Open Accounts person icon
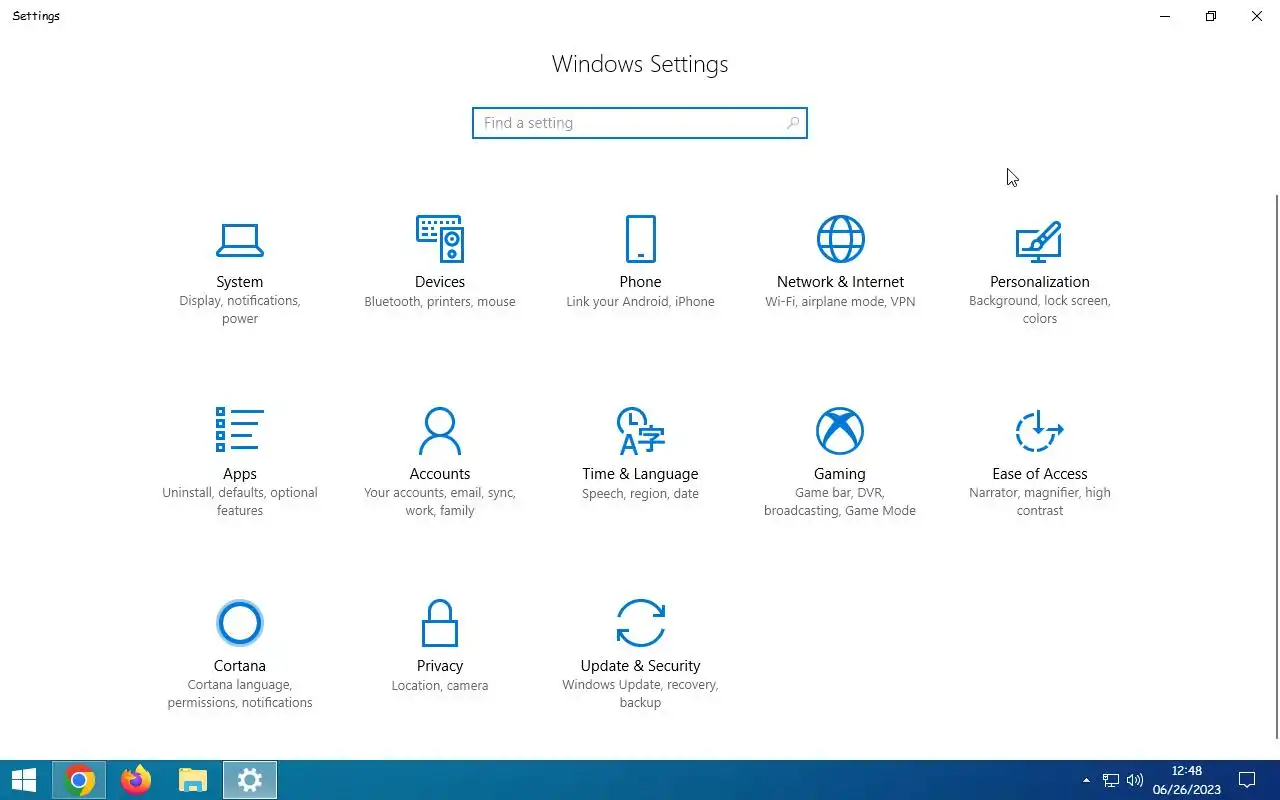This screenshot has height=800, width=1280. pos(440,431)
